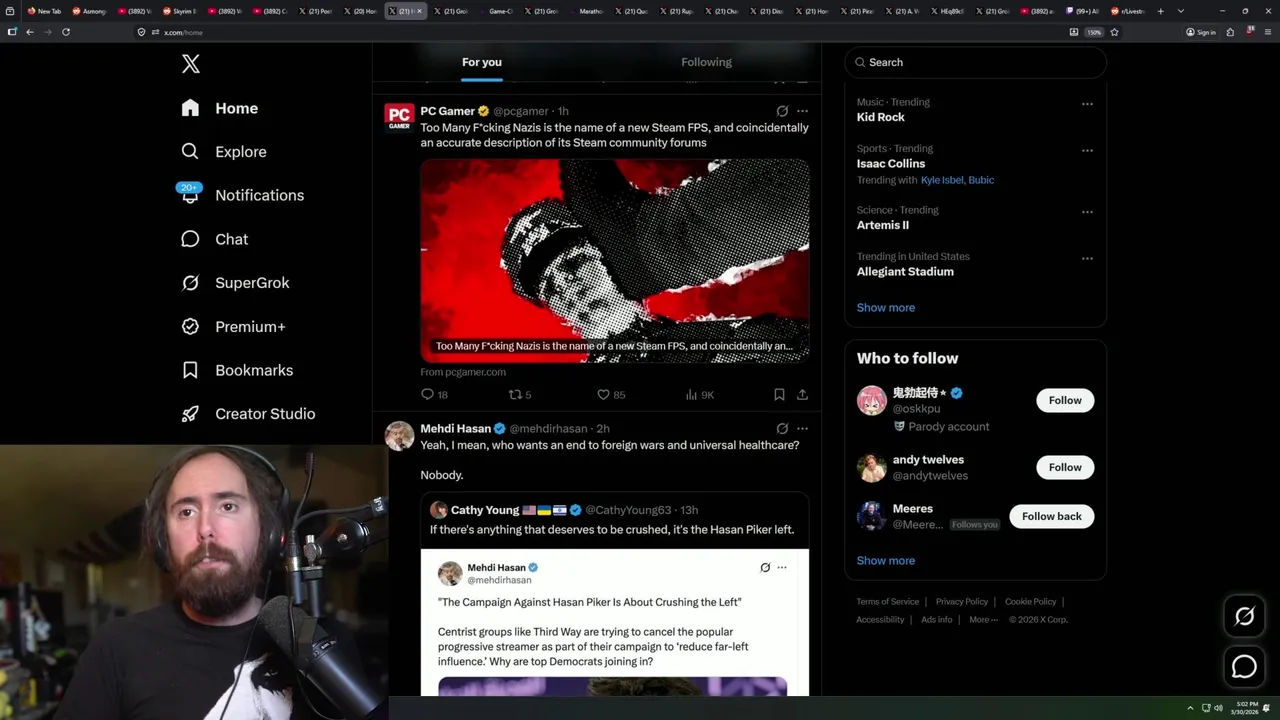Click the Search input field
The width and height of the screenshot is (1280, 720).
(x=975, y=62)
